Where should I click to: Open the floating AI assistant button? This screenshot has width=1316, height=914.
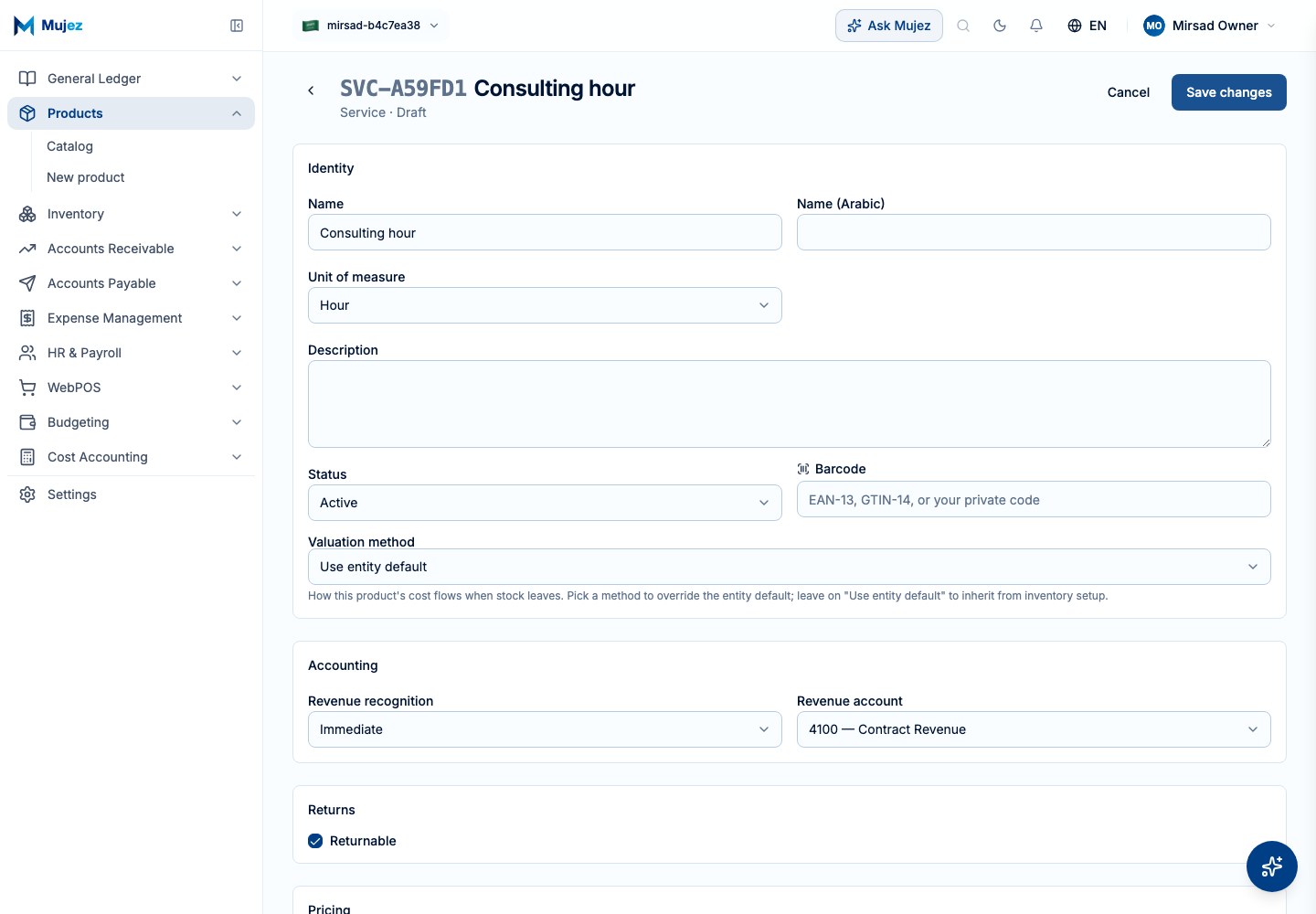[x=1272, y=866]
